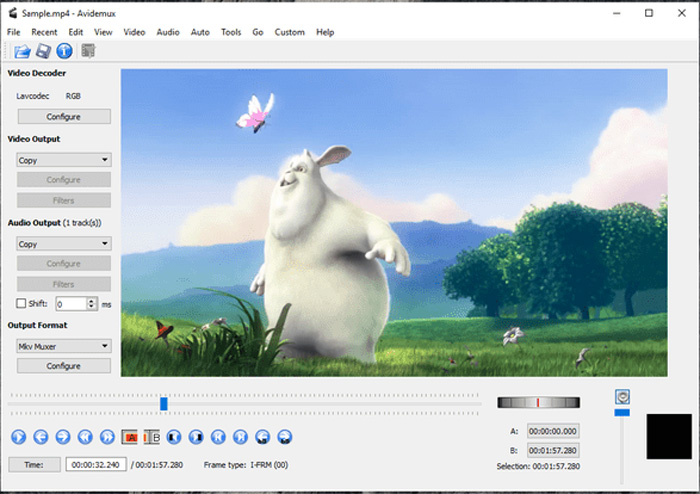Click Configure under Output Format

(x=64, y=366)
